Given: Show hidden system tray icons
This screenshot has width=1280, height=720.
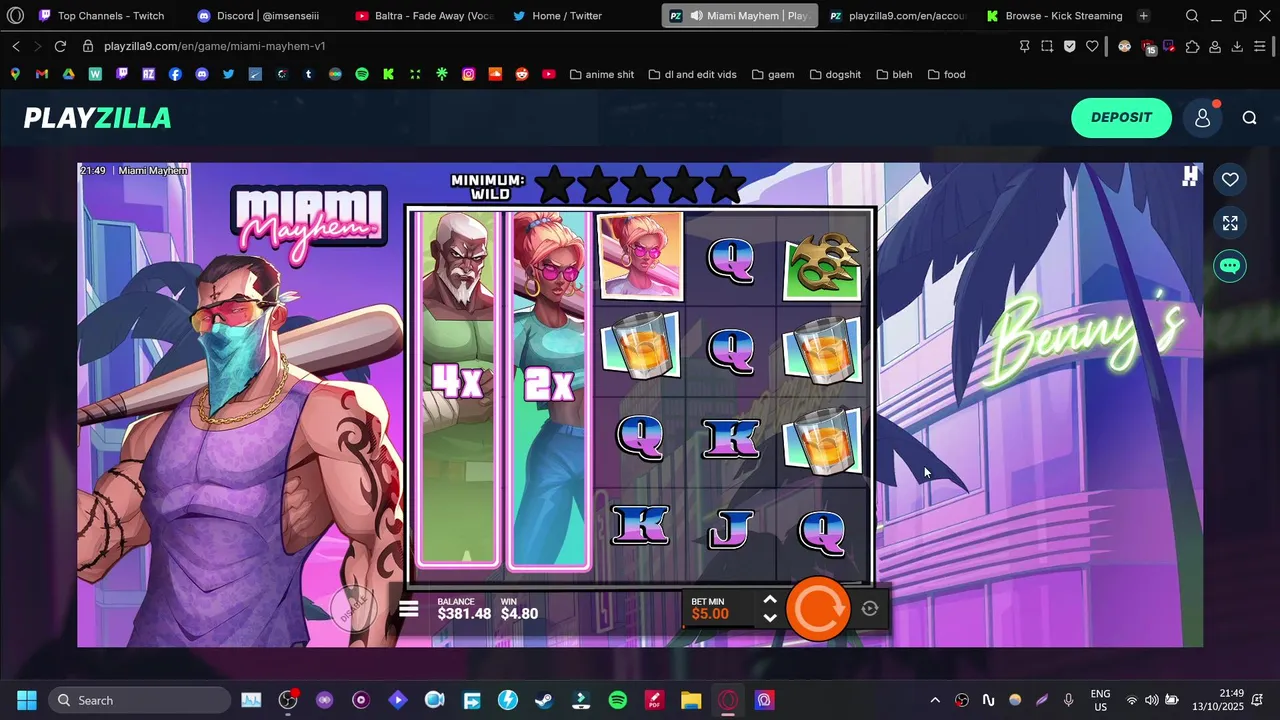Looking at the screenshot, I should 935,700.
